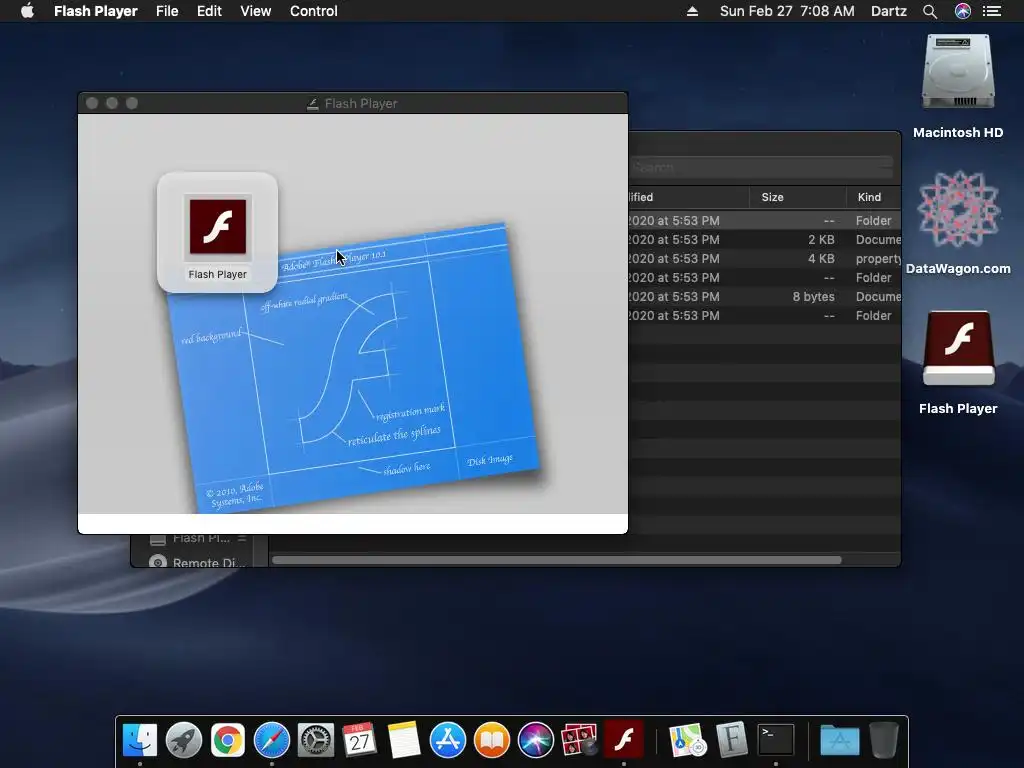1024x768 pixels.
Task: Open Photo Booth from the Dock
Action: click(579, 741)
